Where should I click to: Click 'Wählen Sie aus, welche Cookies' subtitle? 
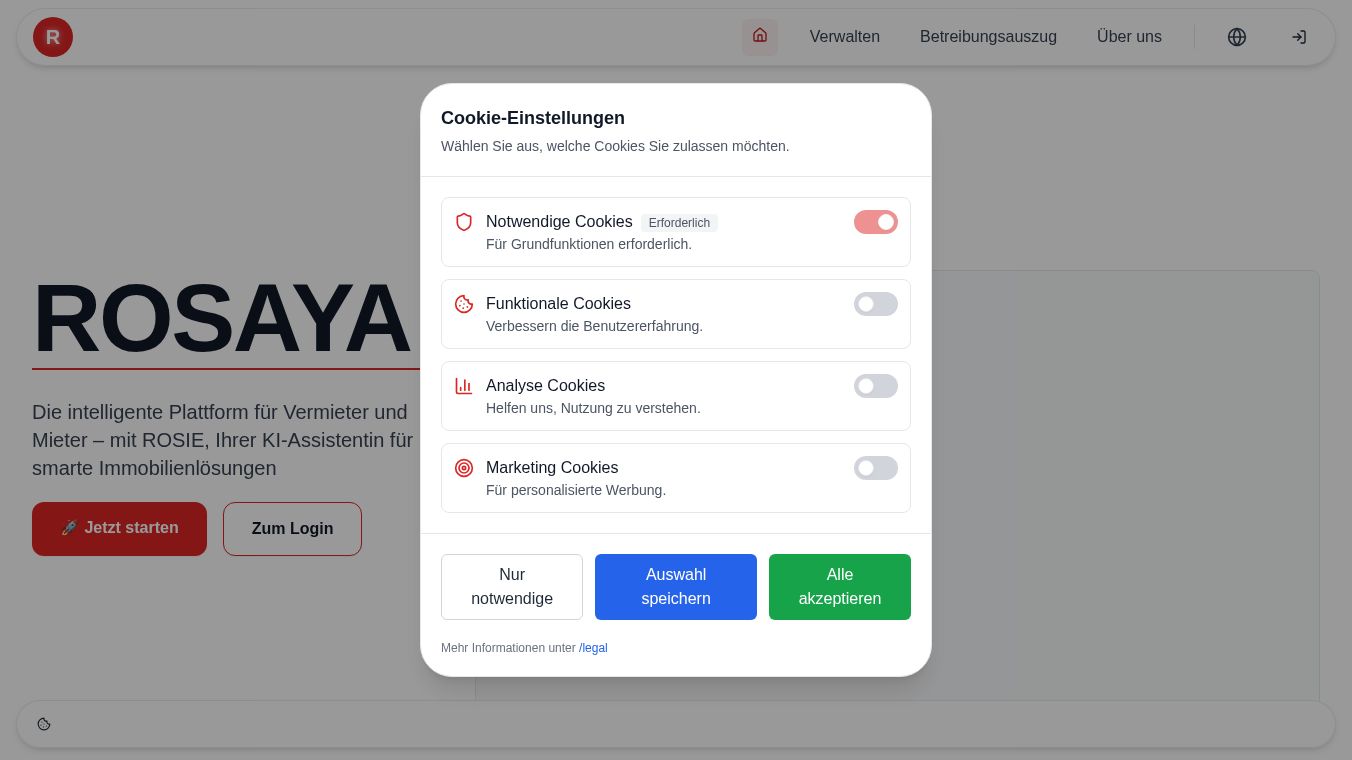point(615,146)
